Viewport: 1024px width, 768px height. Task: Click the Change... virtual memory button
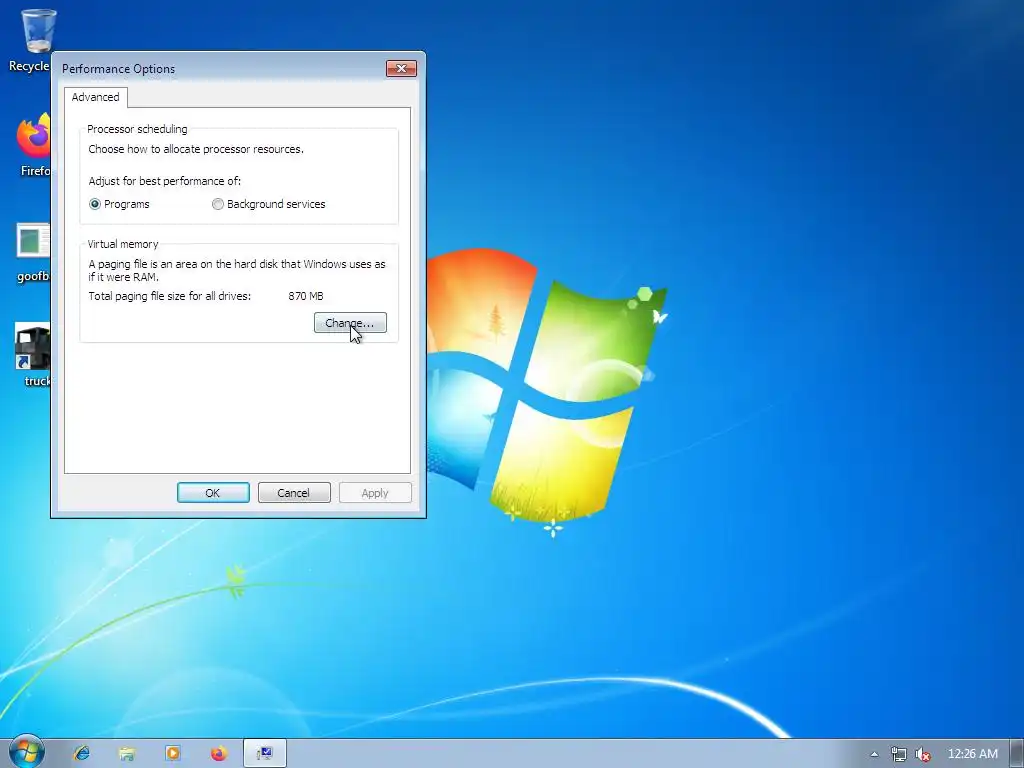(350, 323)
